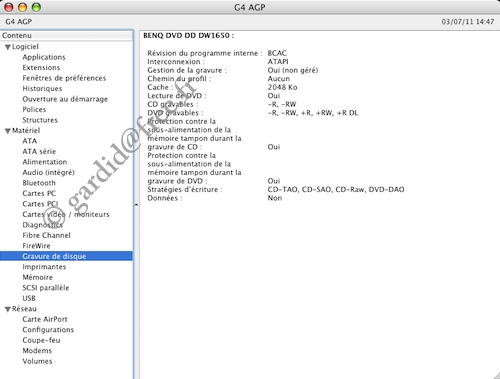500x379 pixels.
Task: Collapse the Matériel section triangle
Action: tap(8, 131)
